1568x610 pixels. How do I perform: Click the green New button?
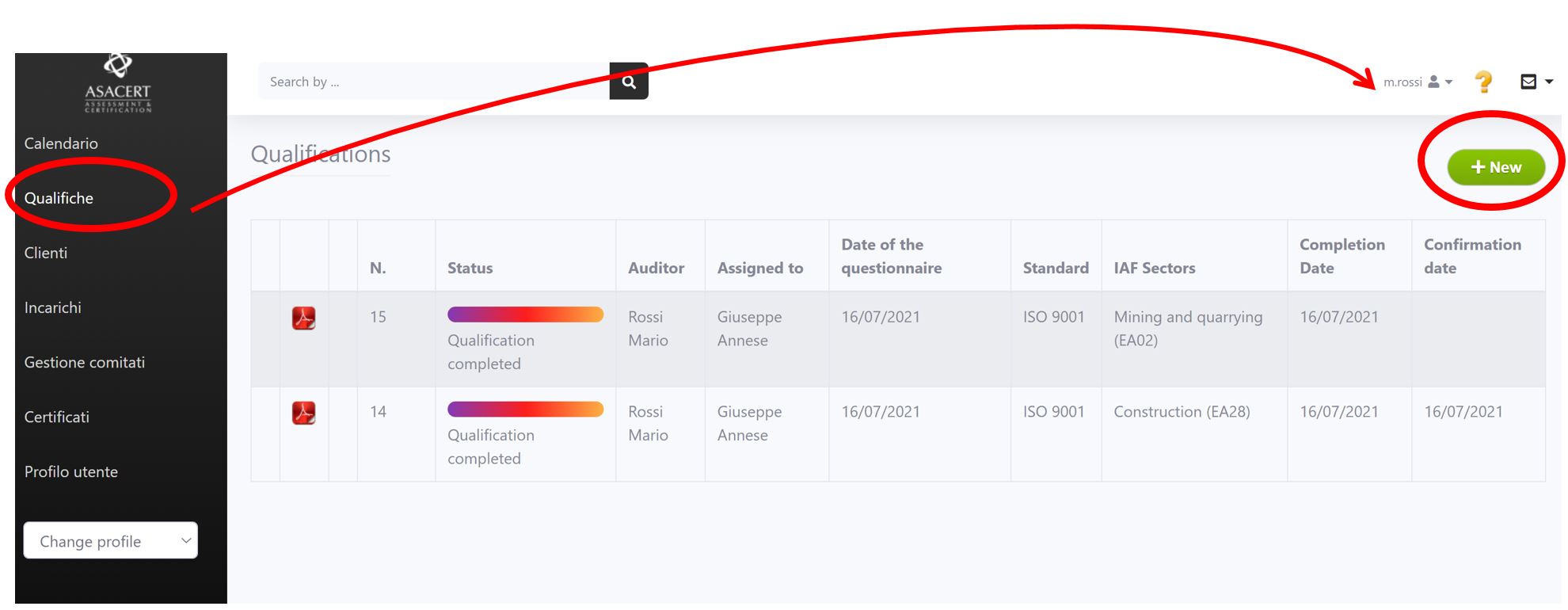[x=1496, y=167]
